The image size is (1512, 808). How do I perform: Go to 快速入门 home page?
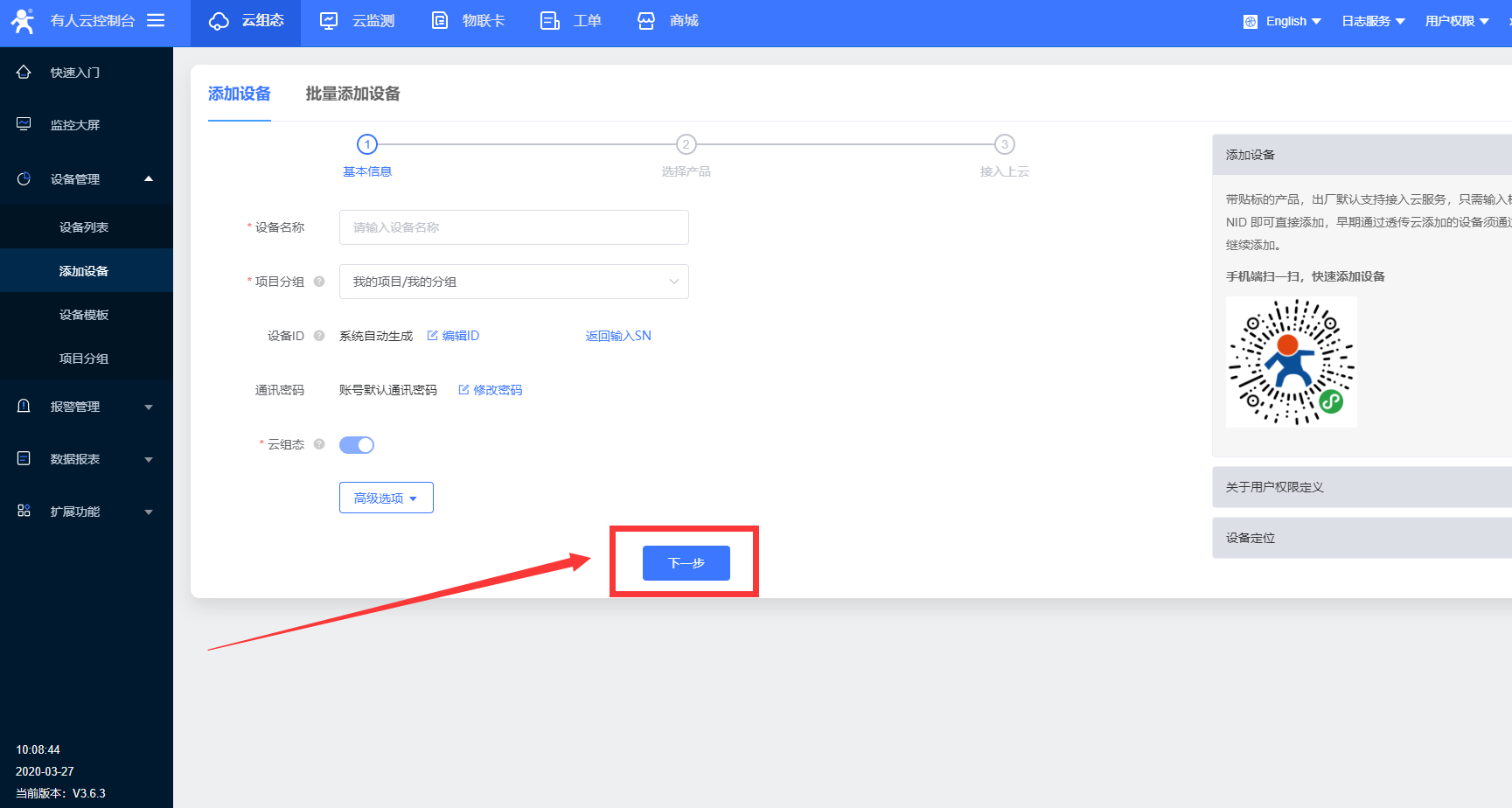click(x=75, y=73)
